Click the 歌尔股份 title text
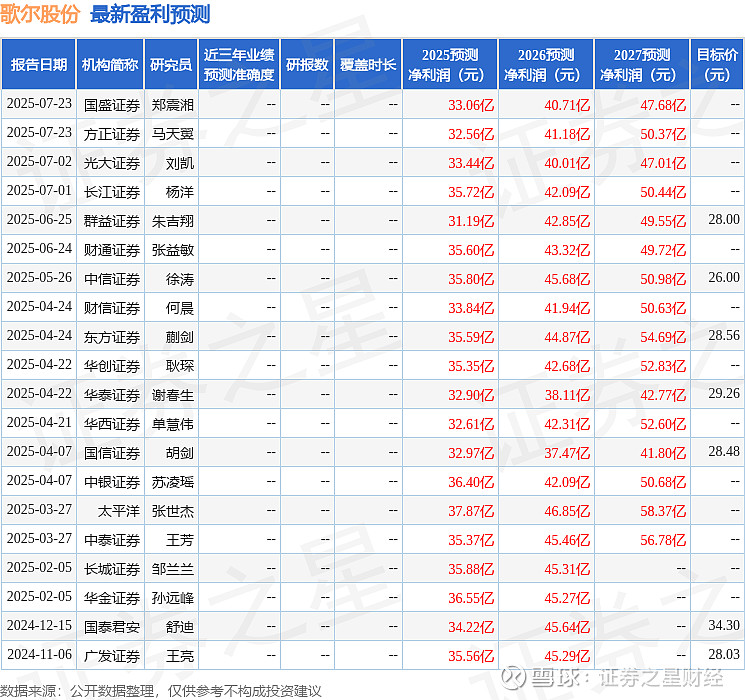 tap(40, 14)
